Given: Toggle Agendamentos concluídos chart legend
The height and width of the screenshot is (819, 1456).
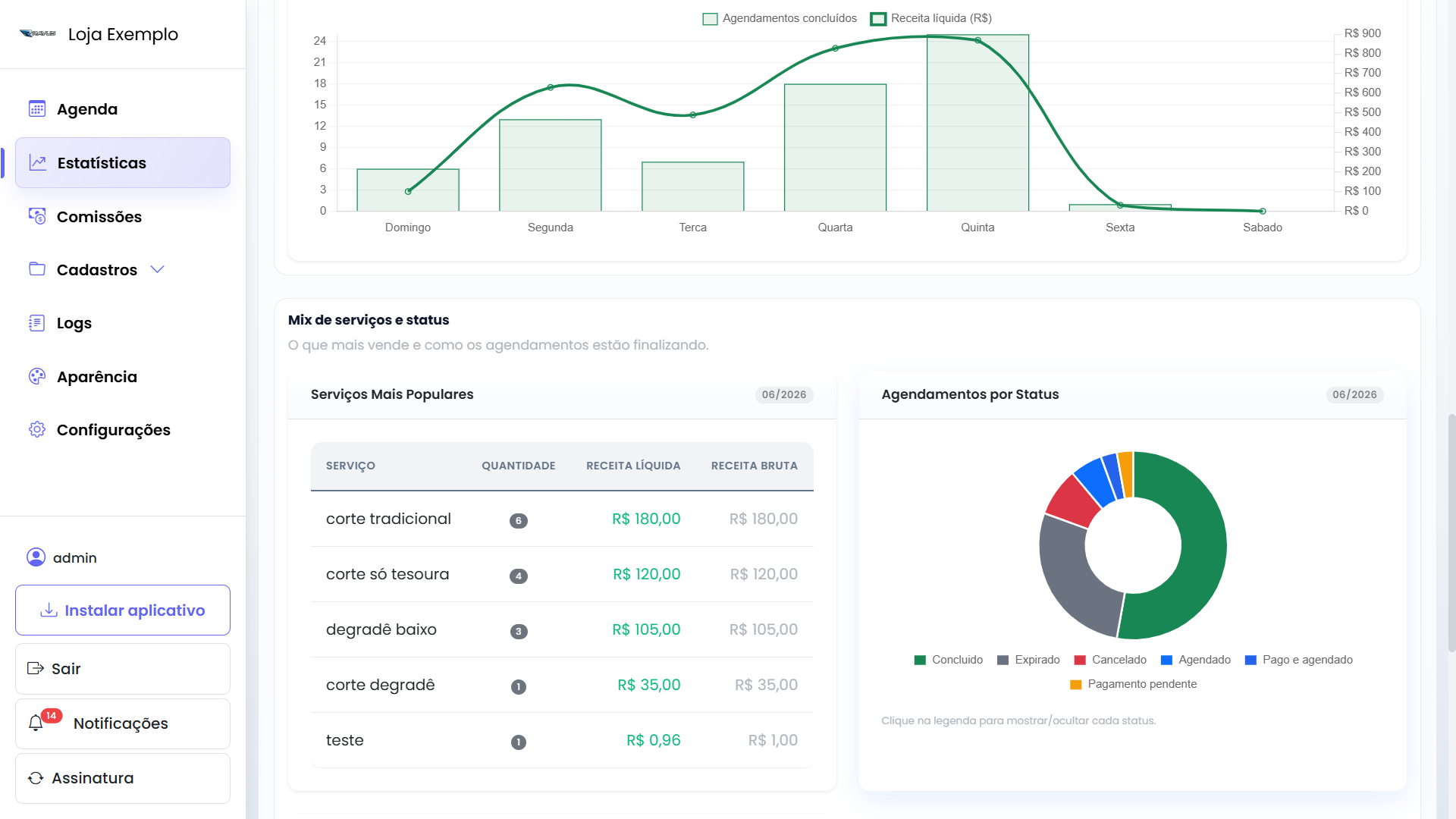Looking at the screenshot, I should [780, 18].
